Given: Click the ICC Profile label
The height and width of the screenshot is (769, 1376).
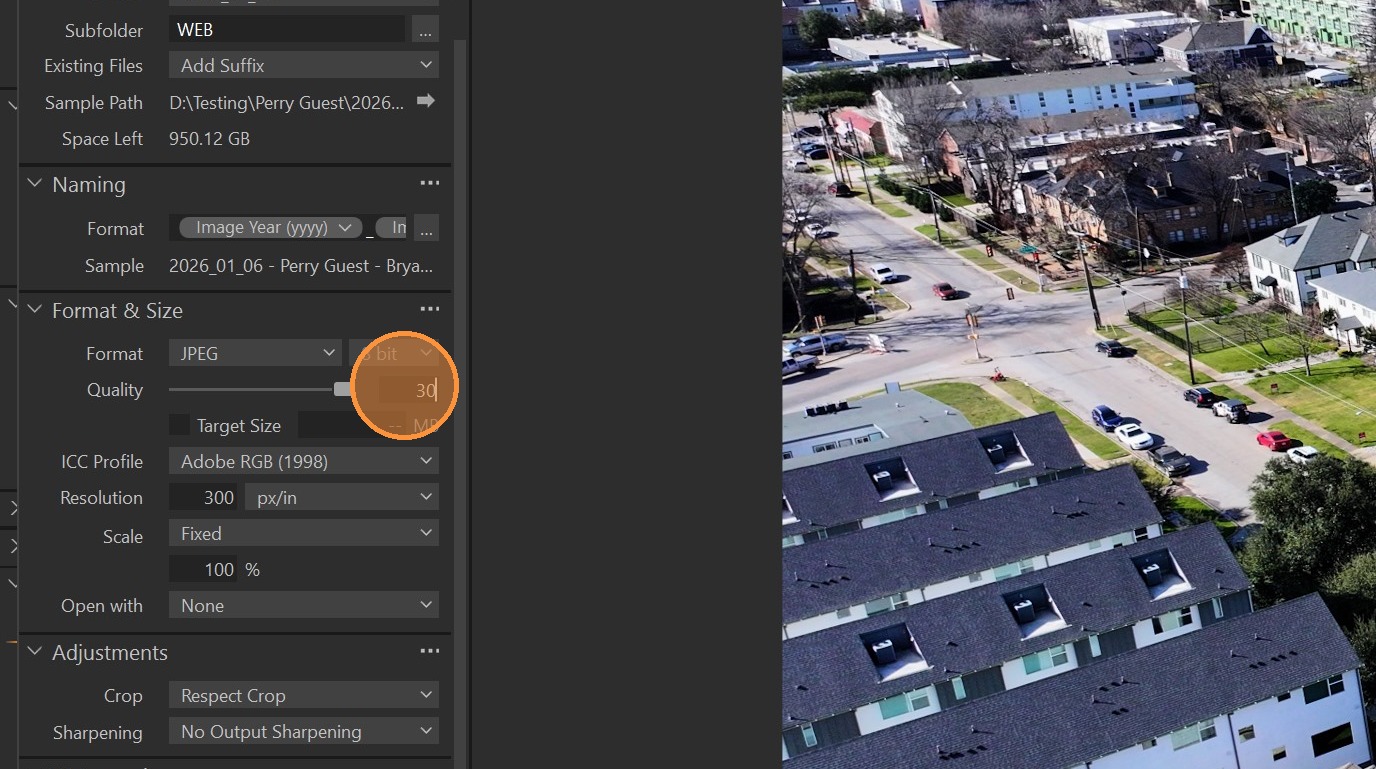Looking at the screenshot, I should click(102, 461).
